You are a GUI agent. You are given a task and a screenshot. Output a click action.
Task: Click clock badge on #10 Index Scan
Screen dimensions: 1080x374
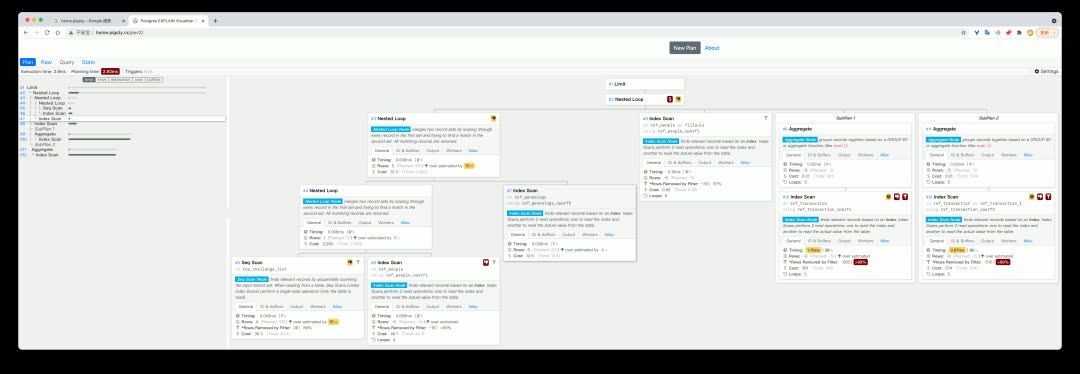tap(889, 196)
